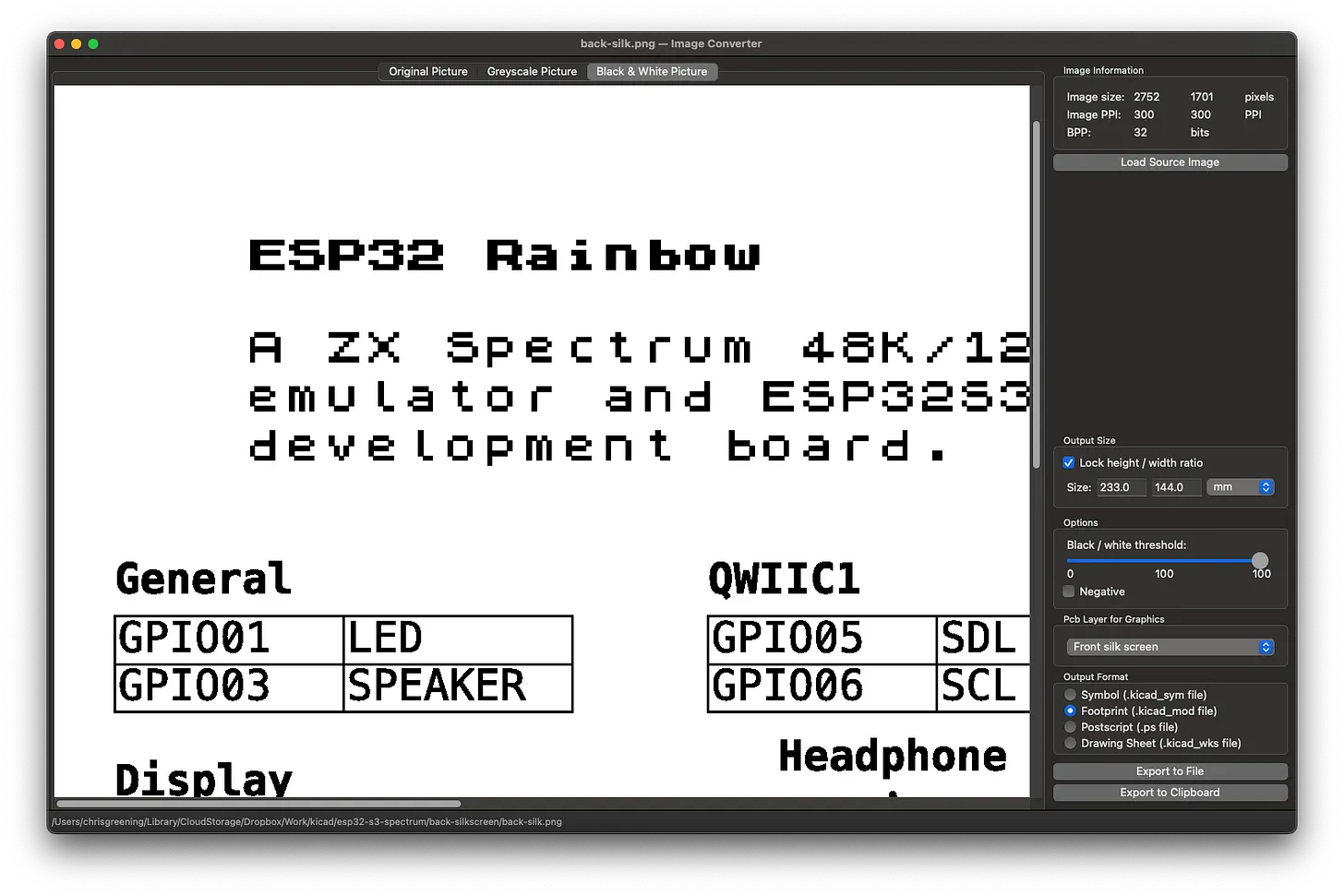Click the Load Source Image button

(1170, 162)
